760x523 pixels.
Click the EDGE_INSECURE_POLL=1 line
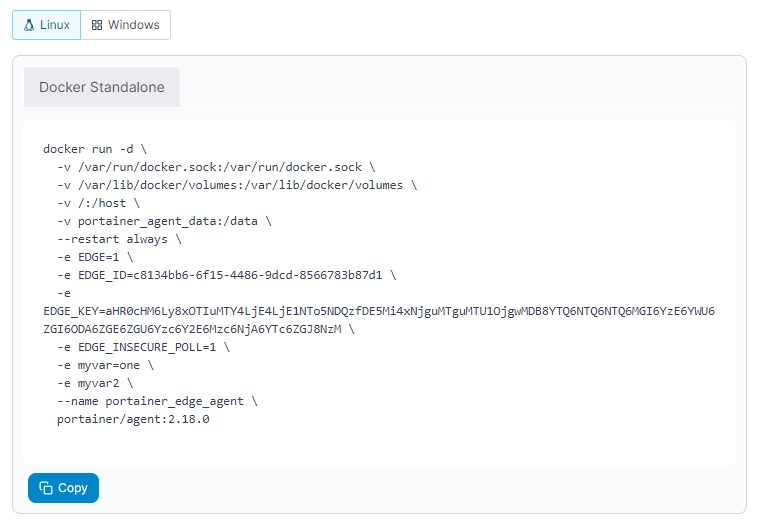click(x=143, y=347)
